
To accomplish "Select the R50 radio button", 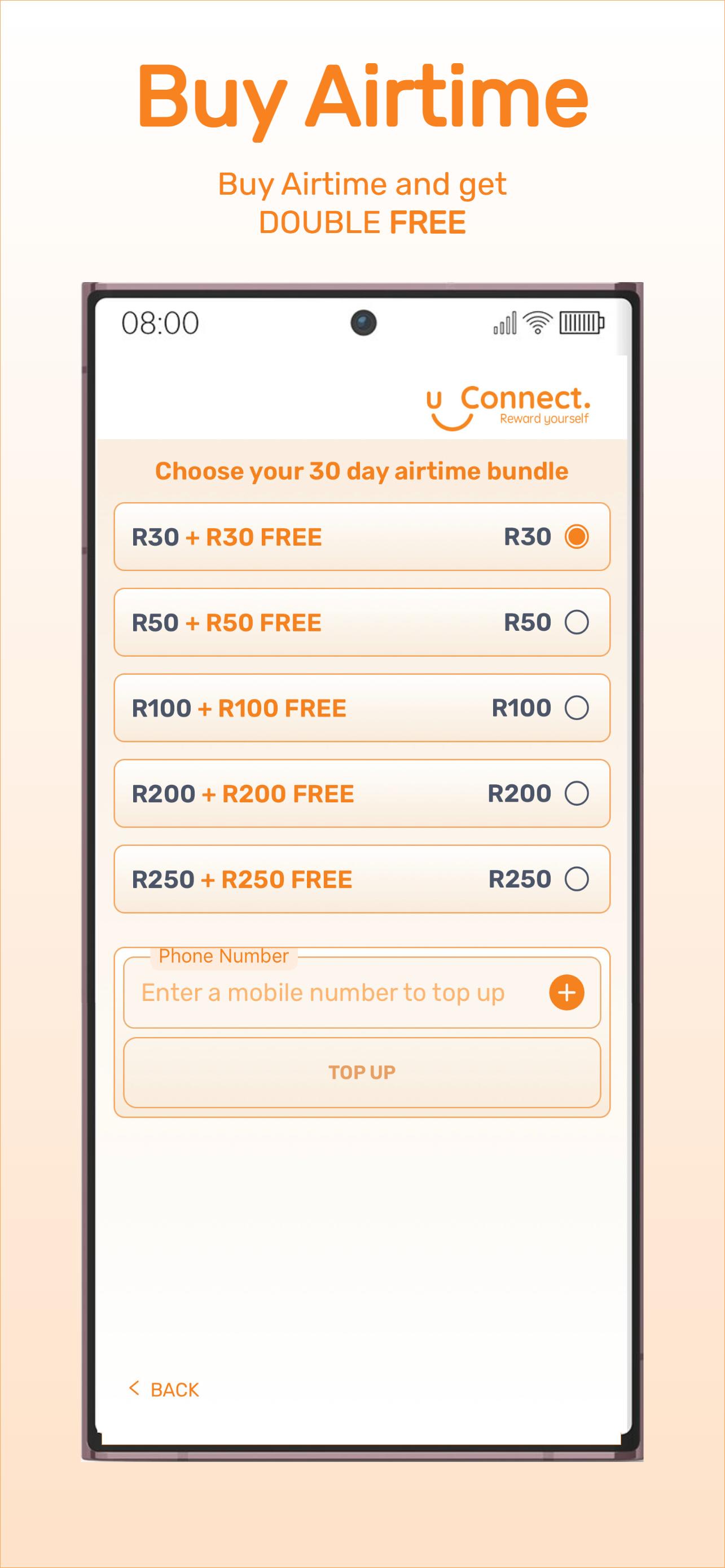I will (577, 622).
